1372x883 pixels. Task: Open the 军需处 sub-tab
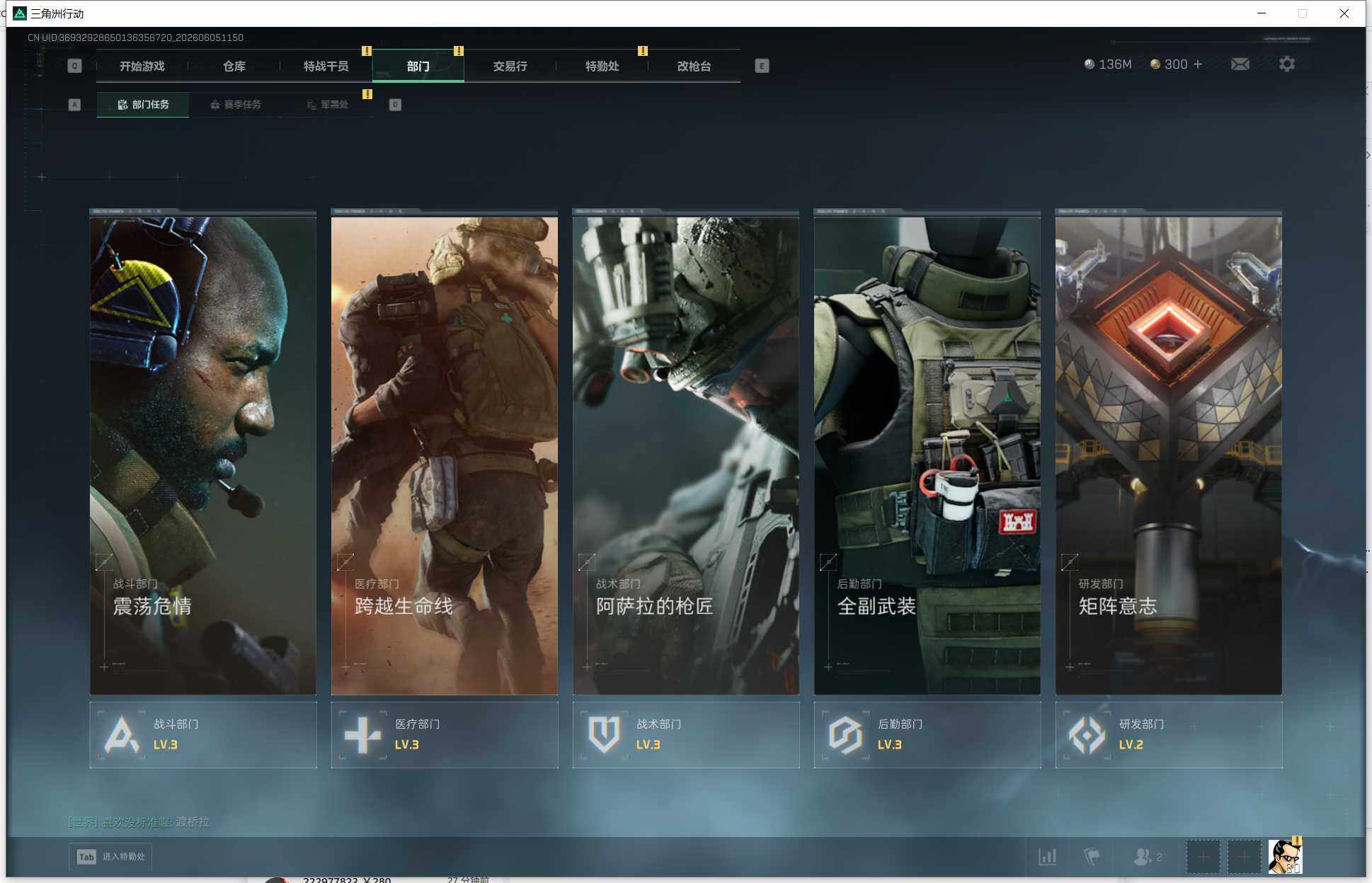pyautogui.click(x=328, y=105)
